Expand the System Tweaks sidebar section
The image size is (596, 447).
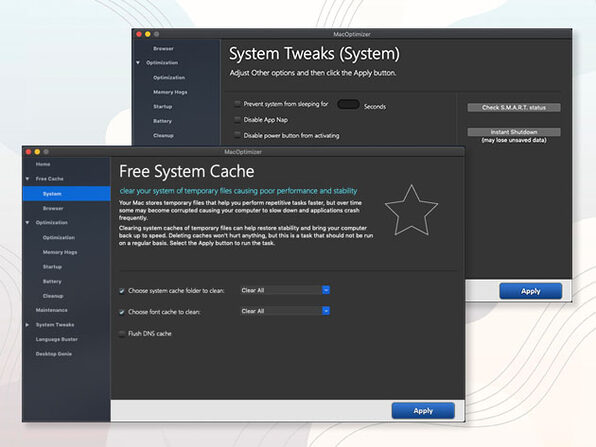tap(27, 325)
